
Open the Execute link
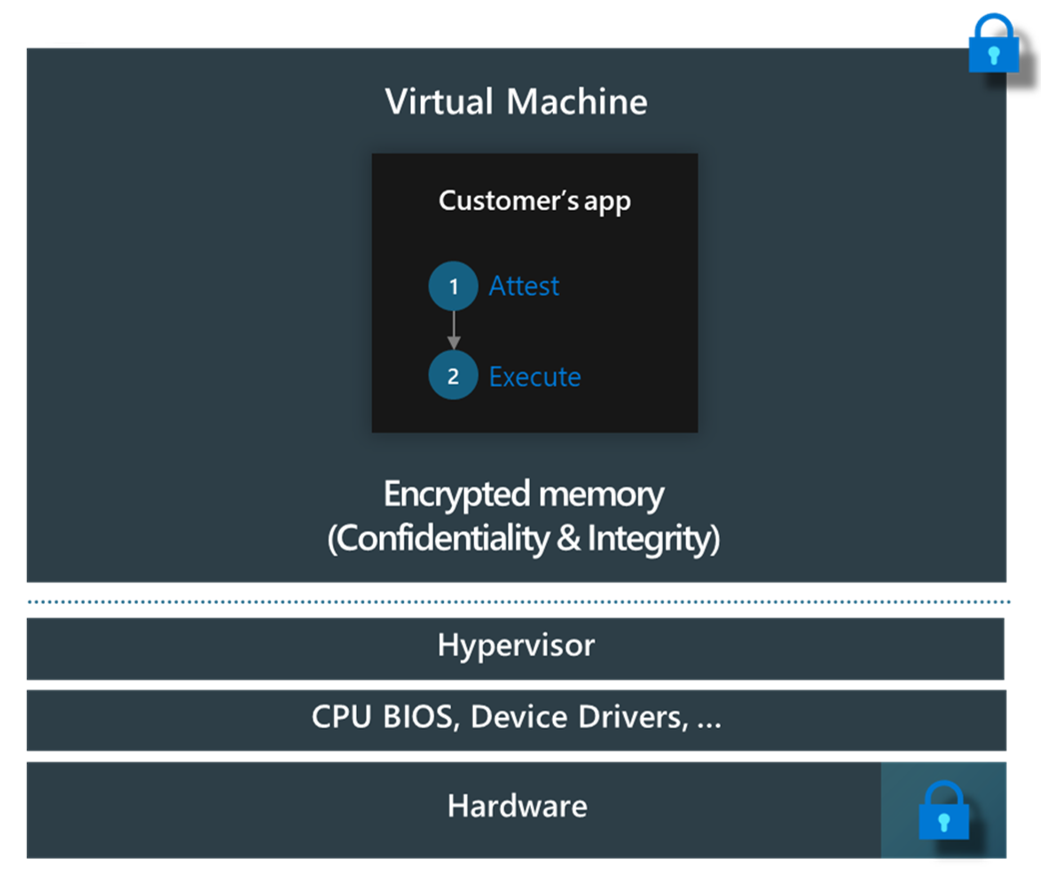[534, 376]
